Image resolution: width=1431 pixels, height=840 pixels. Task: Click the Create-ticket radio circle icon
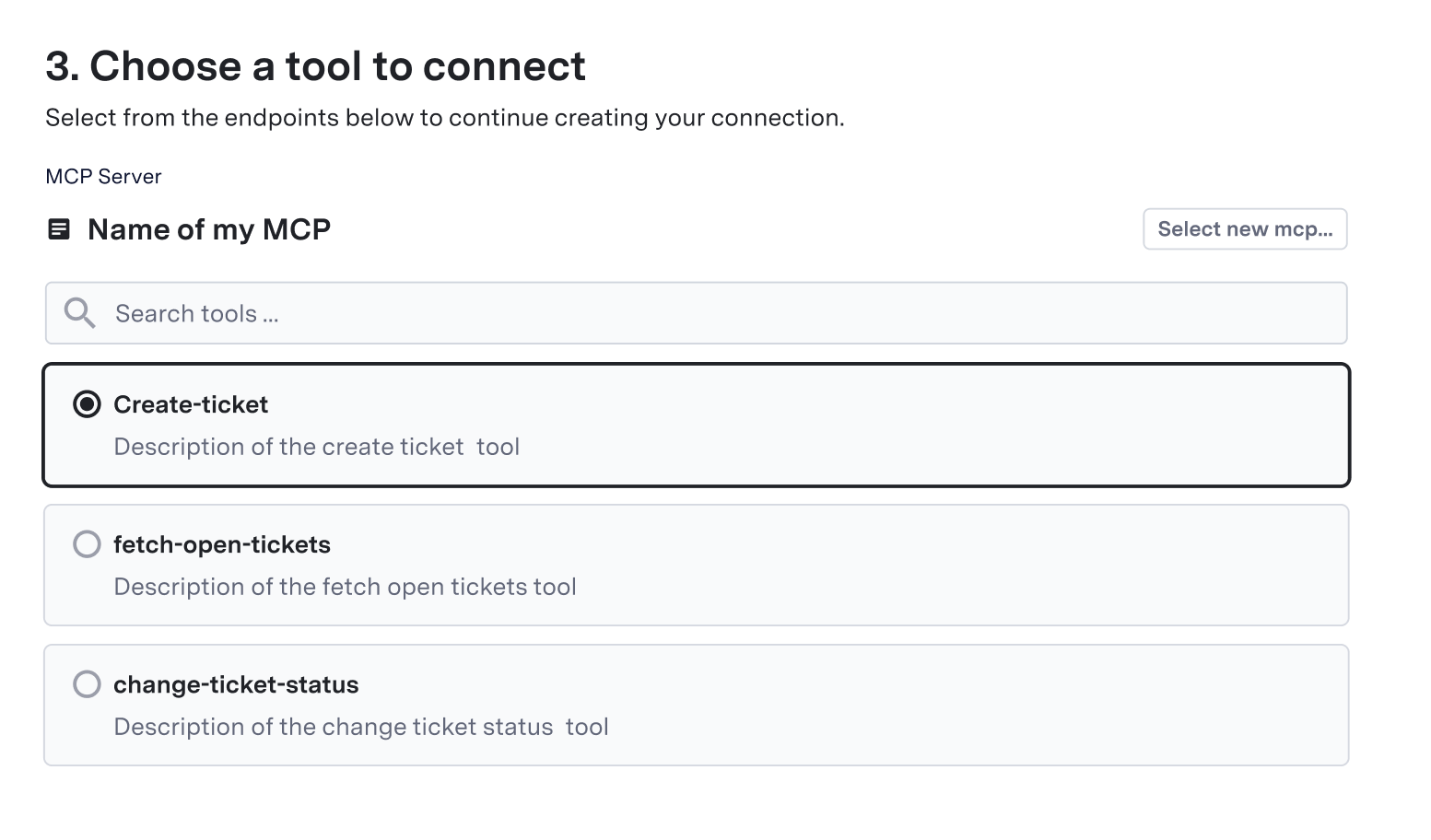87,403
